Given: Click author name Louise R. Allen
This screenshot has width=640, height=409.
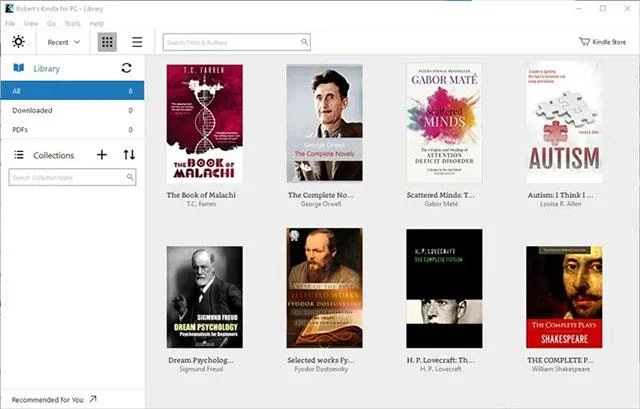Looking at the screenshot, I should [x=561, y=204].
